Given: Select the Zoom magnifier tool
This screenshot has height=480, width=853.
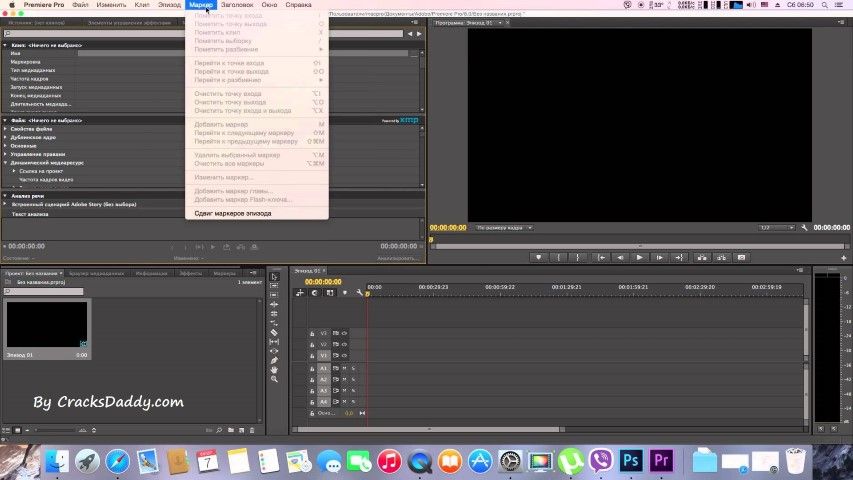Looking at the screenshot, I should [x=274, y=379].
